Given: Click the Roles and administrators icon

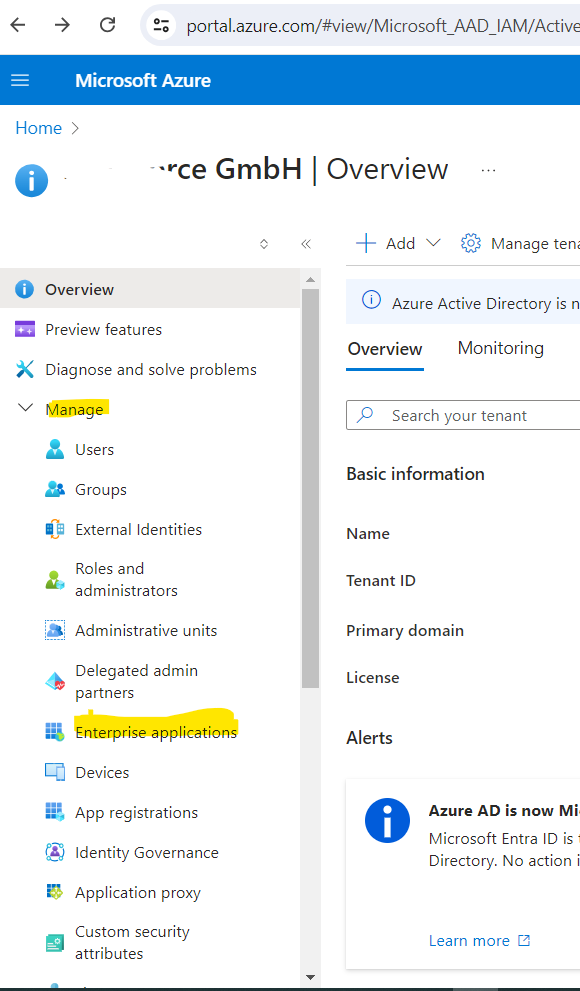Looking at the screenshot, I should [x=55, y=580].
